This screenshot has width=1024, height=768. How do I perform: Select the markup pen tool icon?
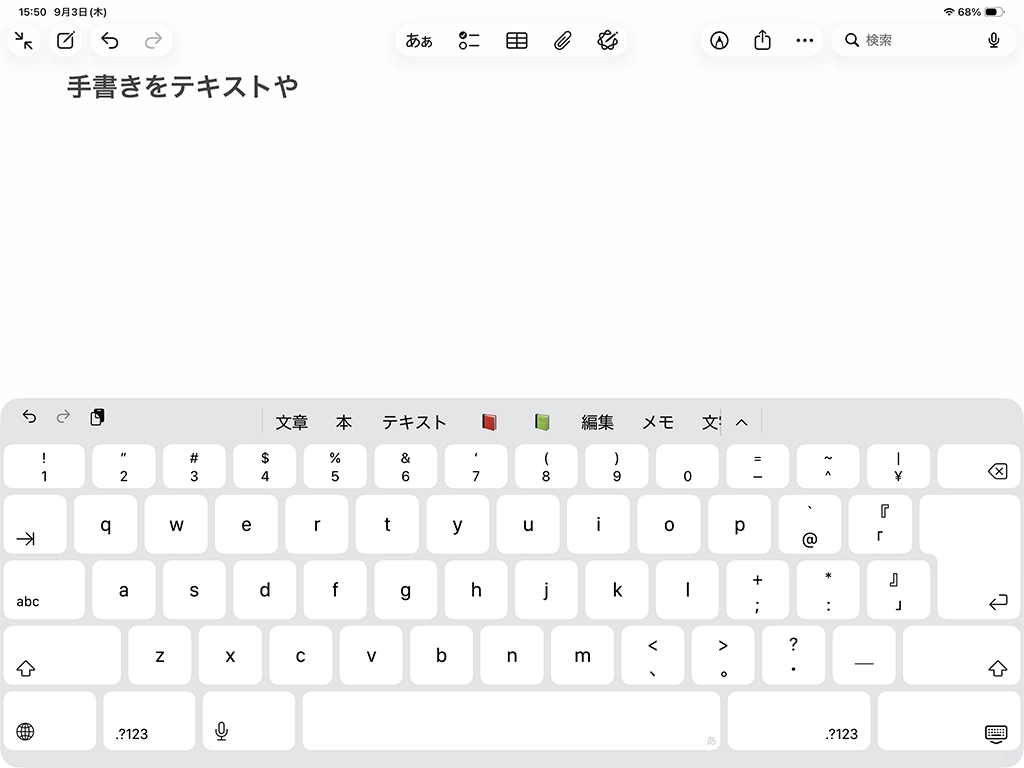pos(719,40)
